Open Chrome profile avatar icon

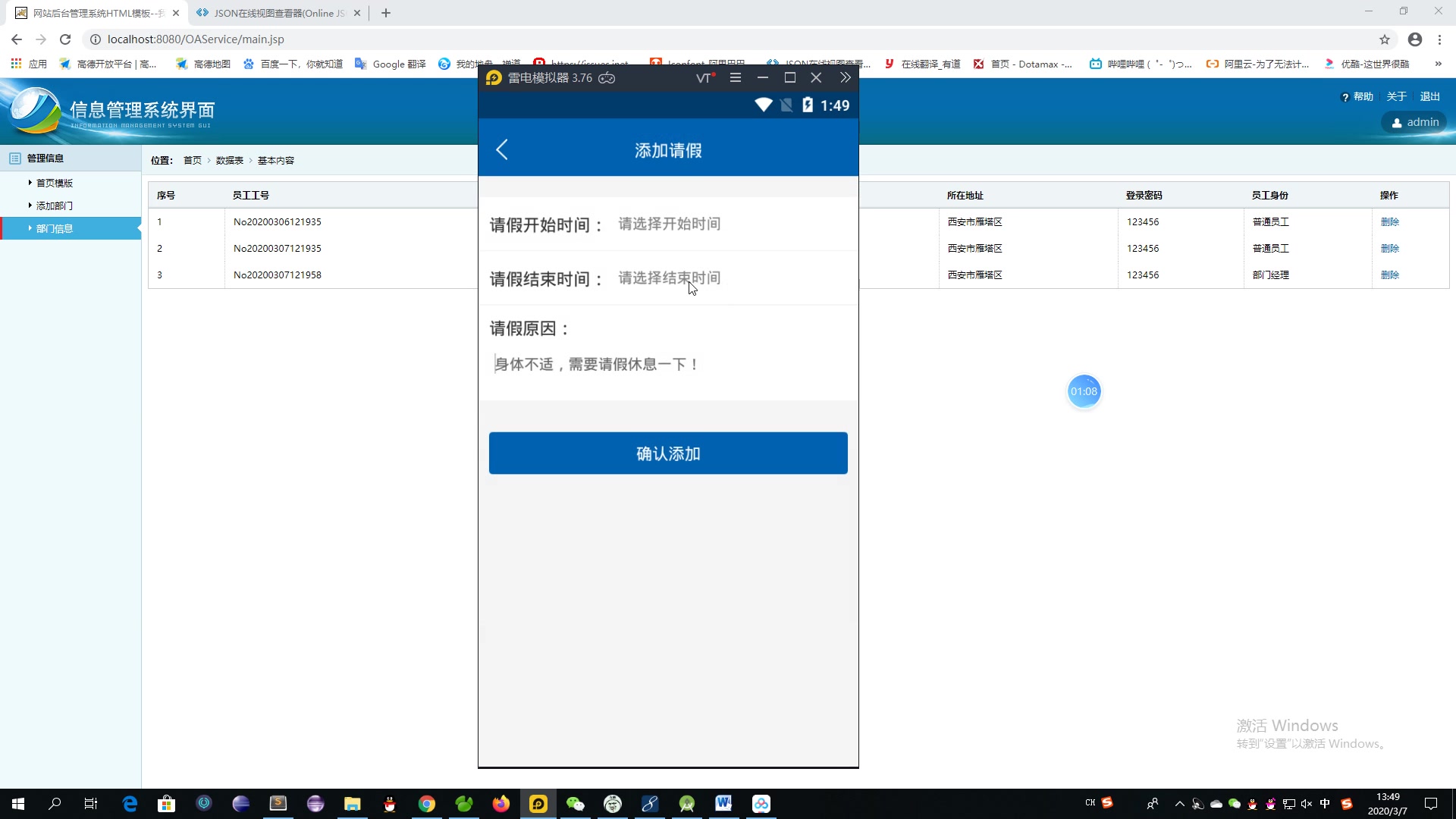1414,39
